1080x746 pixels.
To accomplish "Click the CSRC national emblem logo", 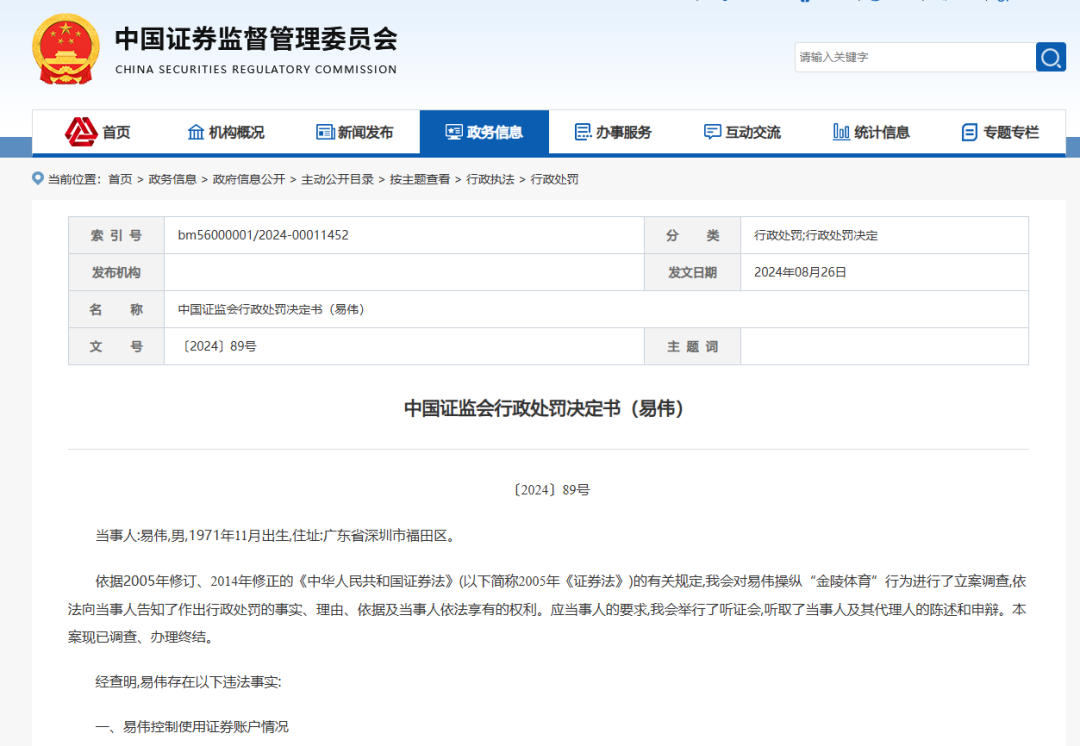I will (65, 49).
